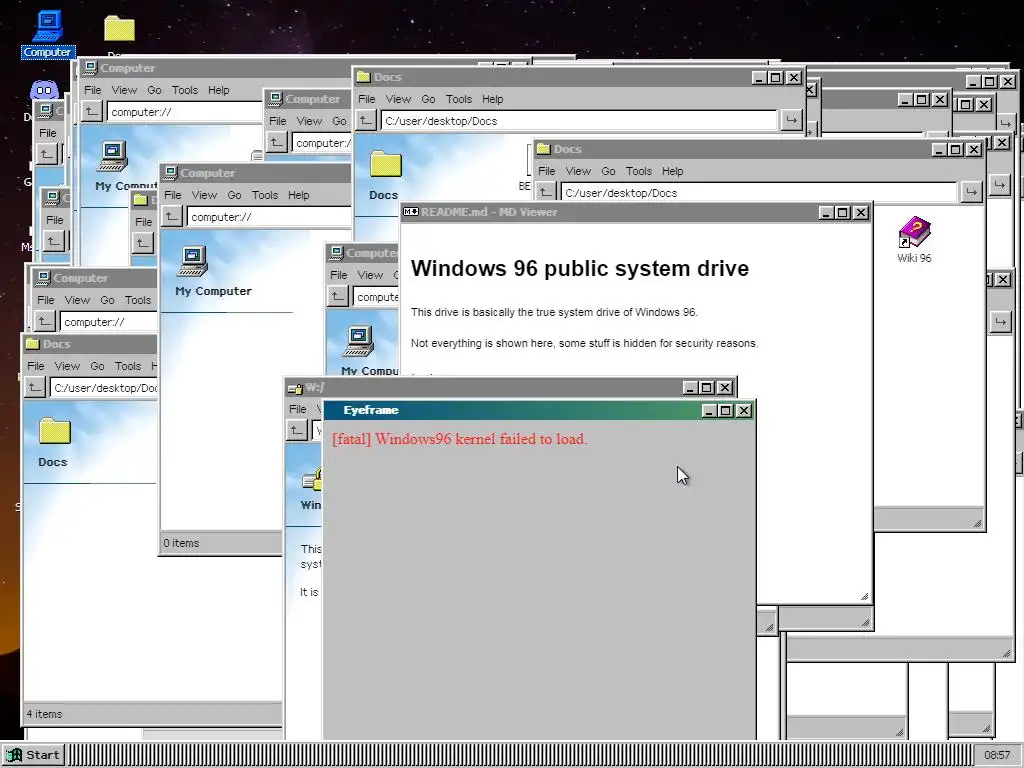The width and height of the screenshot is (1024, 768).
Task: Focus address bar in the 4-items Docs window
Action: point(105,388)
